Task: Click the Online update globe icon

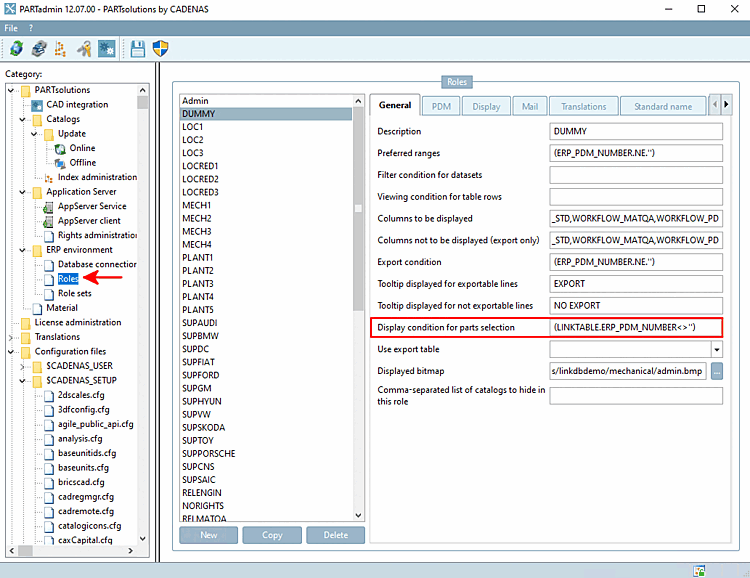Action: point(60,149)
